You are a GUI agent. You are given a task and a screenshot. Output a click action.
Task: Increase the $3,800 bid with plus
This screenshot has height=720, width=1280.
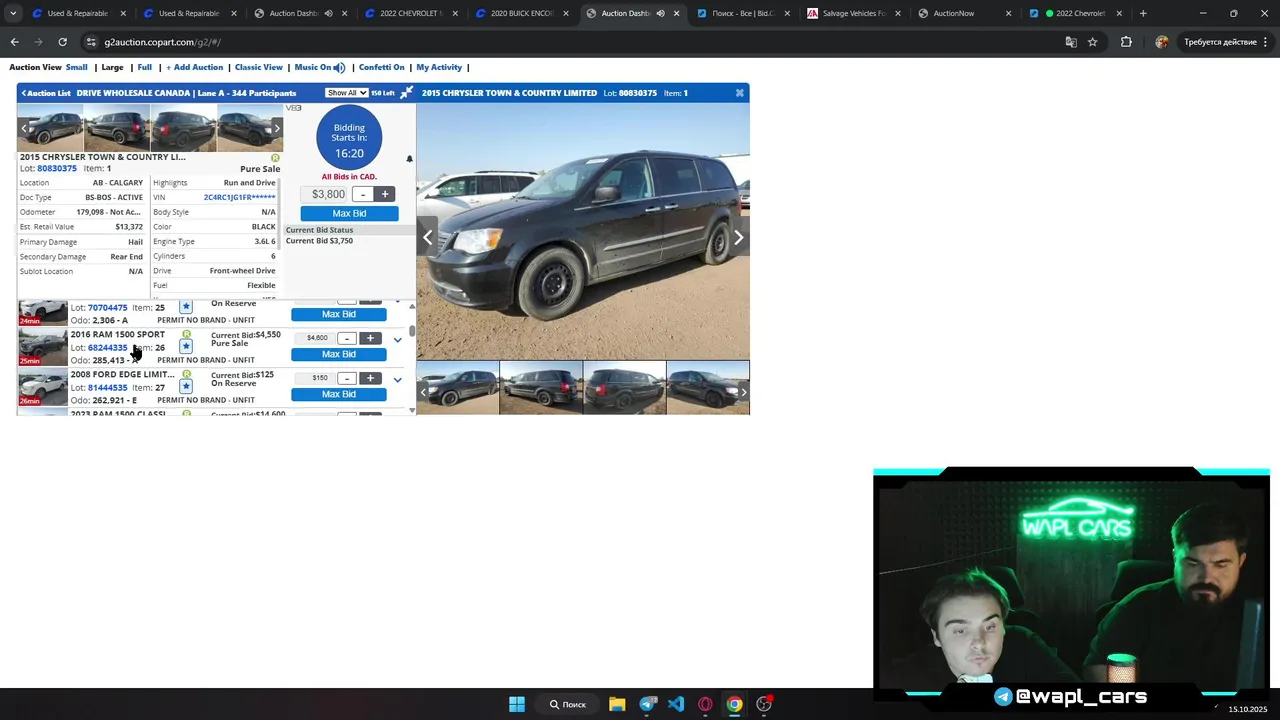(385, 194)
